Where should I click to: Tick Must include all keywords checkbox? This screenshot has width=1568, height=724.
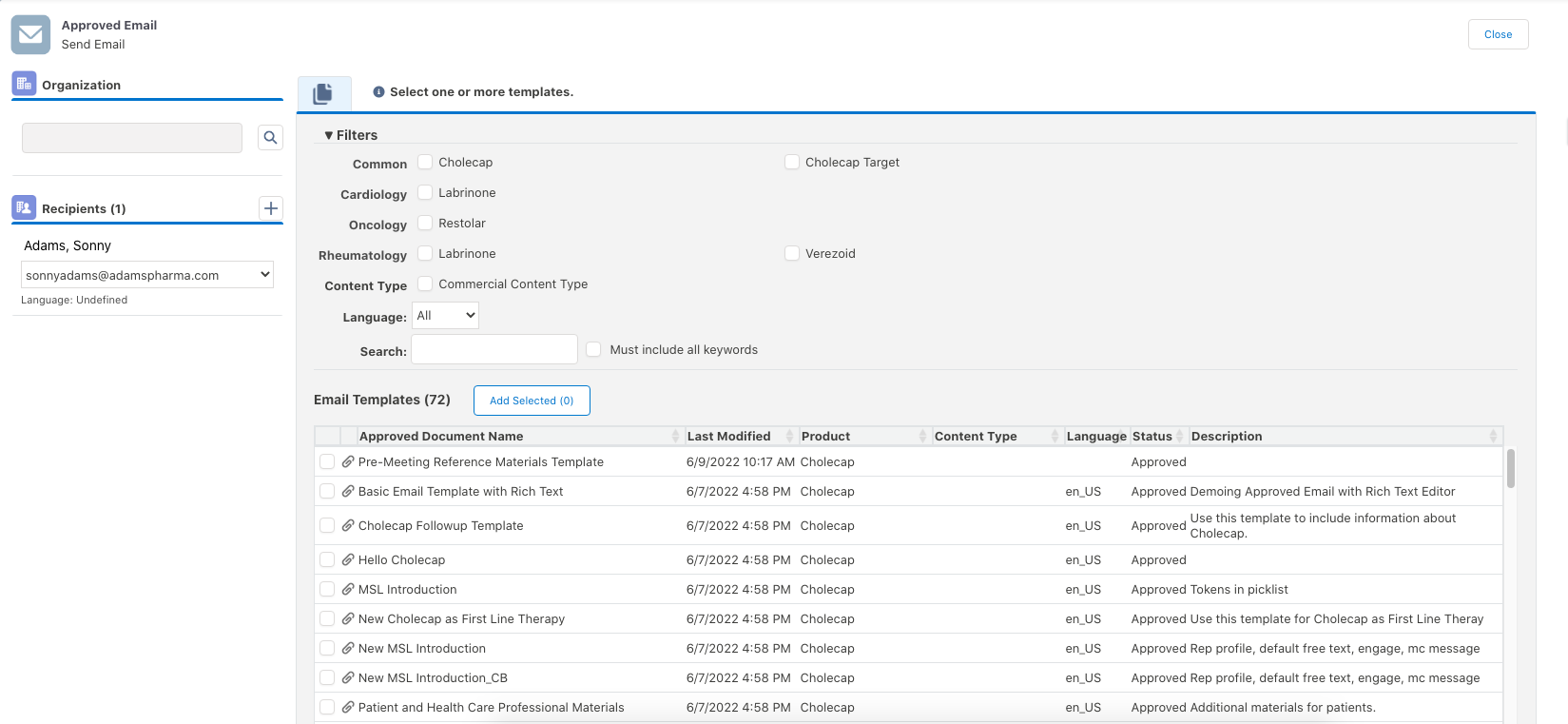point(593,350)
